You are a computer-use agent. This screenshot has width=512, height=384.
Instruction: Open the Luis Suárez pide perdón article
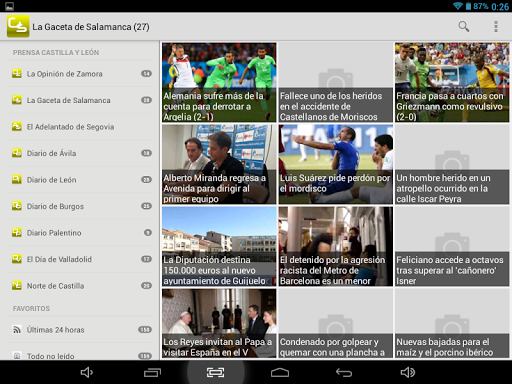[x=336, y=164]
